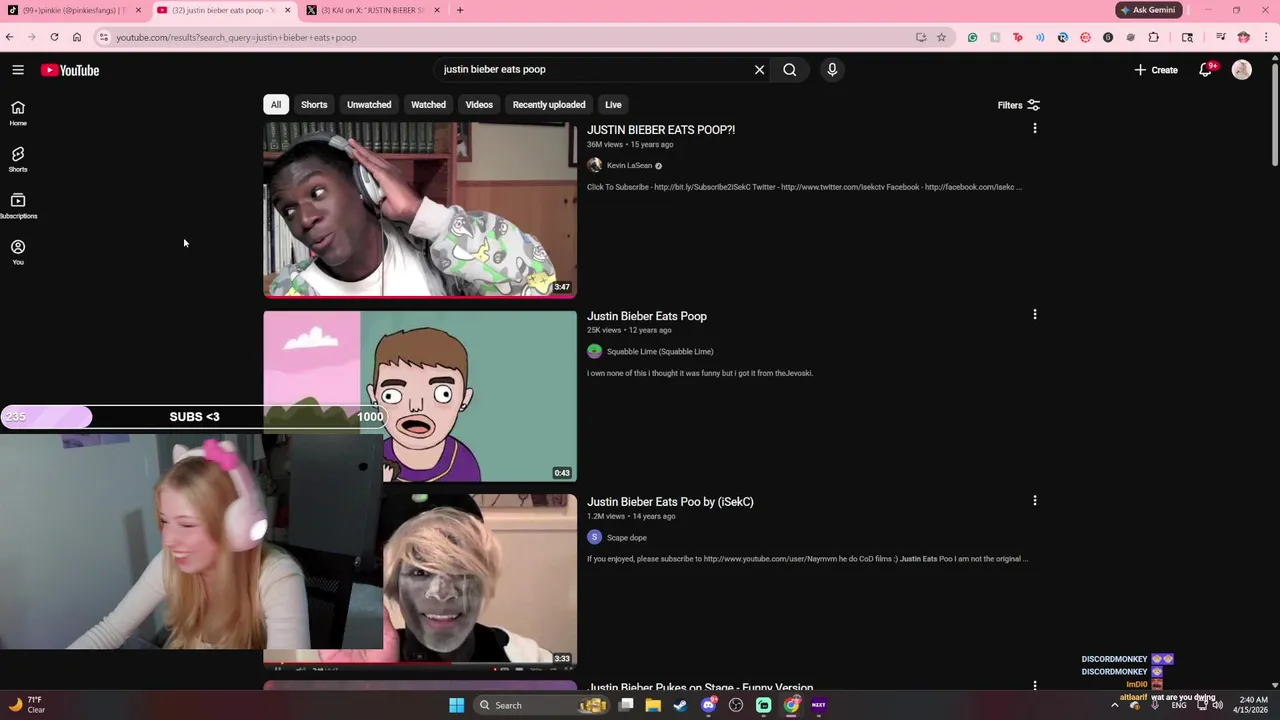Image resolution: width=1280 pixels, height=720 pixels.
Task: Open OBS Studio from taskbar
Action: (736, 705)
